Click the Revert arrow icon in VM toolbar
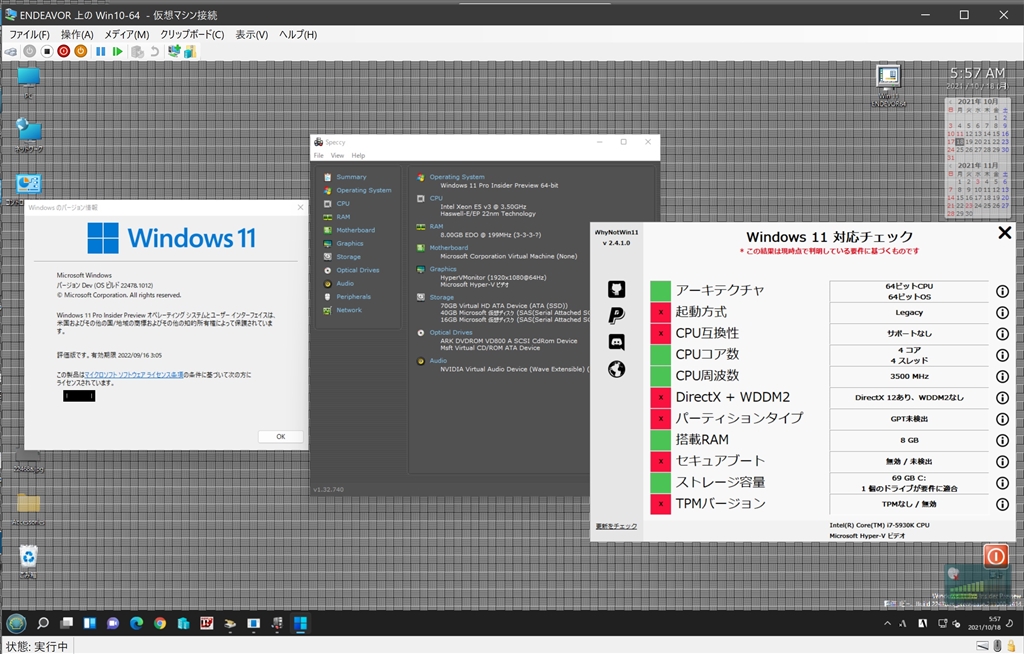 click(x=154, y=52)
